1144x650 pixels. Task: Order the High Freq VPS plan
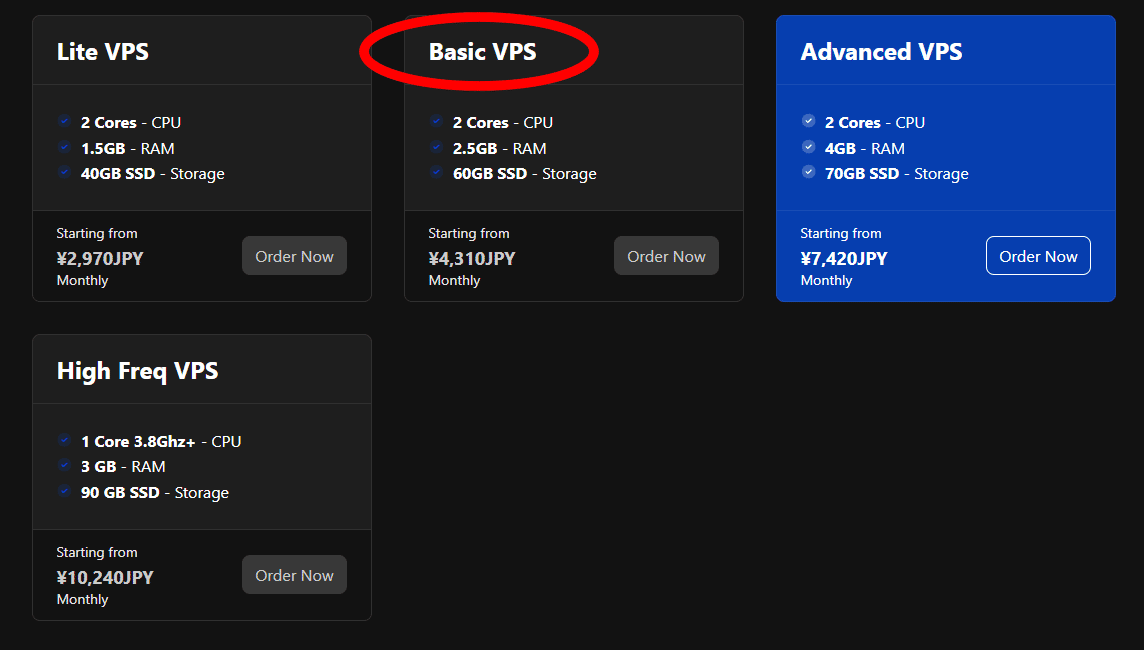point(294,574)
